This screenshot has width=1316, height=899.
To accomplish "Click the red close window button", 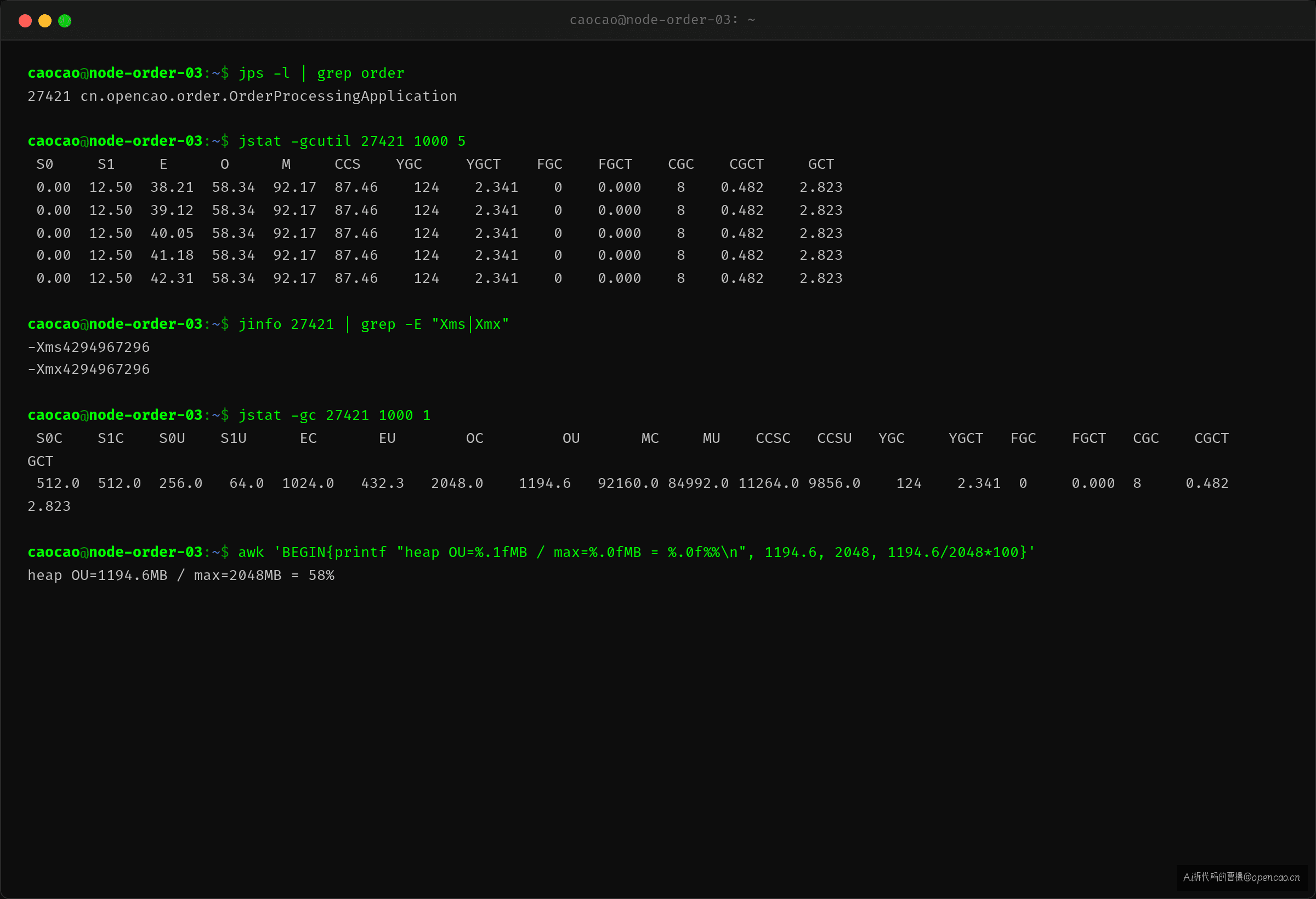I will click(25, 21).
